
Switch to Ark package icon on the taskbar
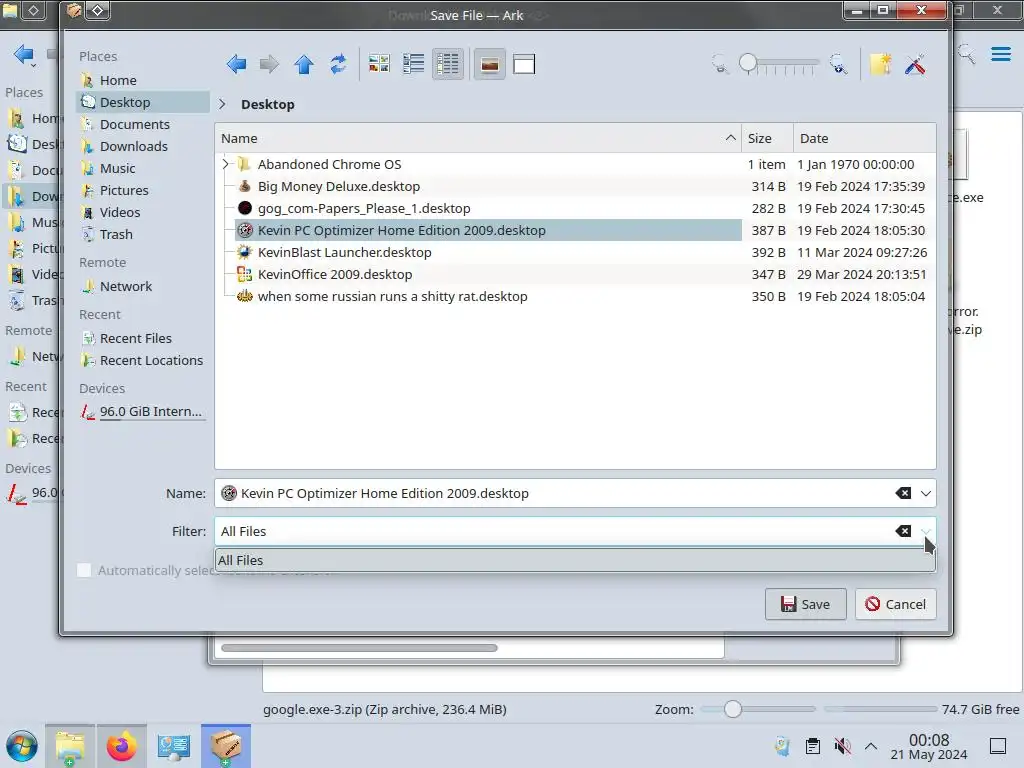click(225, 746)
